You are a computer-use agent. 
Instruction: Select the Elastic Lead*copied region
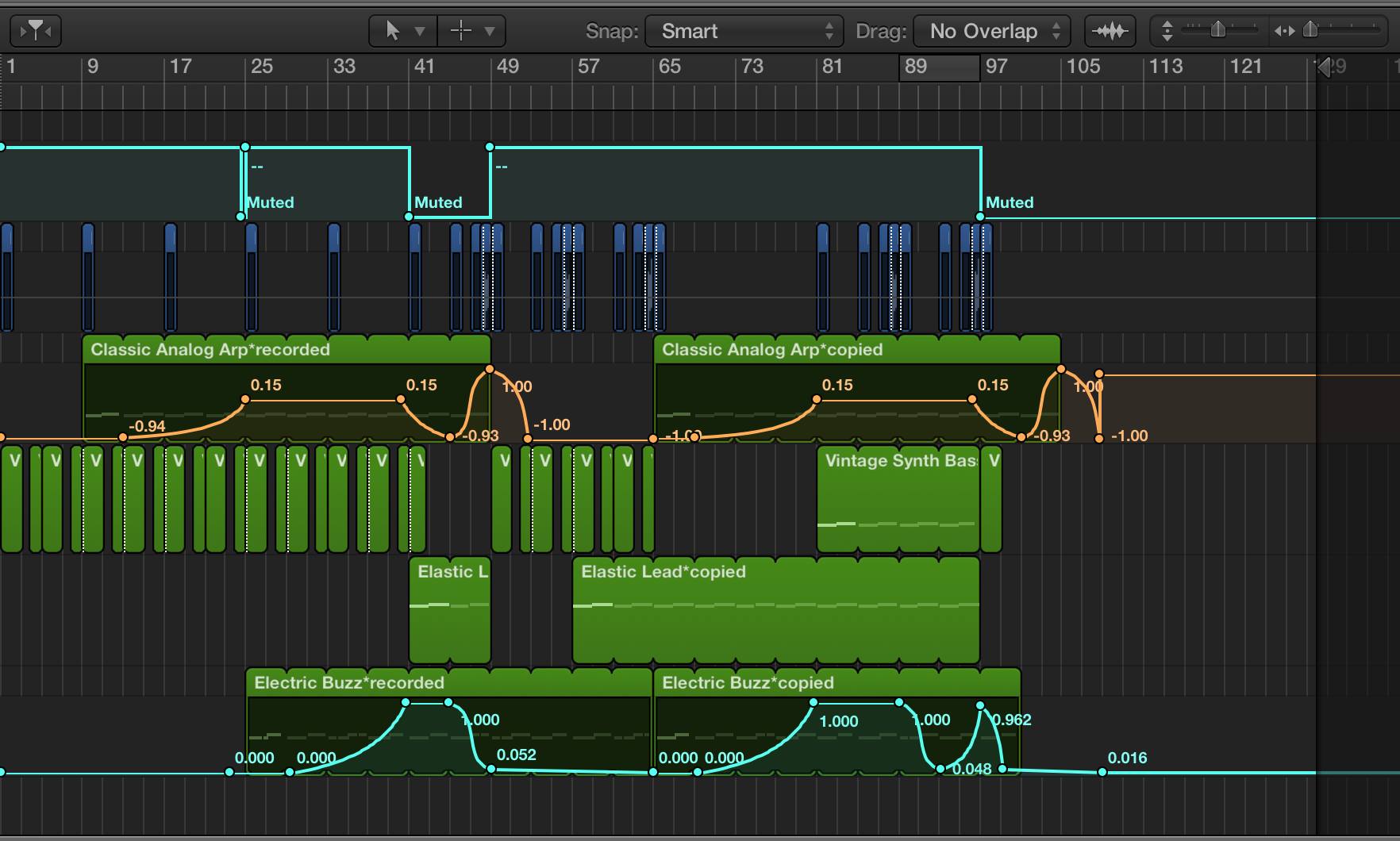pos(775,609)
